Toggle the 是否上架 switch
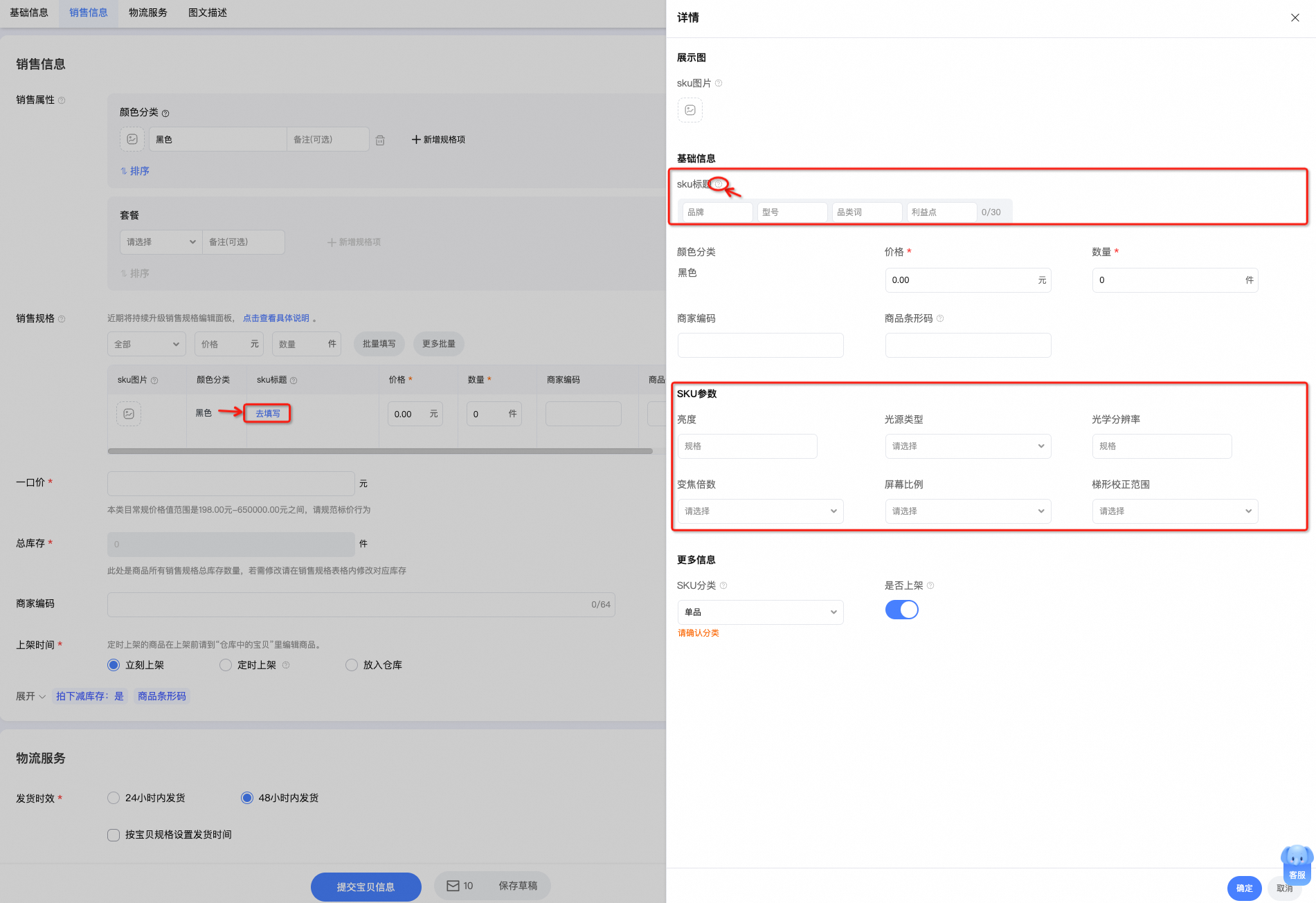Viewport: 1316px width, 903px height. [901, 610]
